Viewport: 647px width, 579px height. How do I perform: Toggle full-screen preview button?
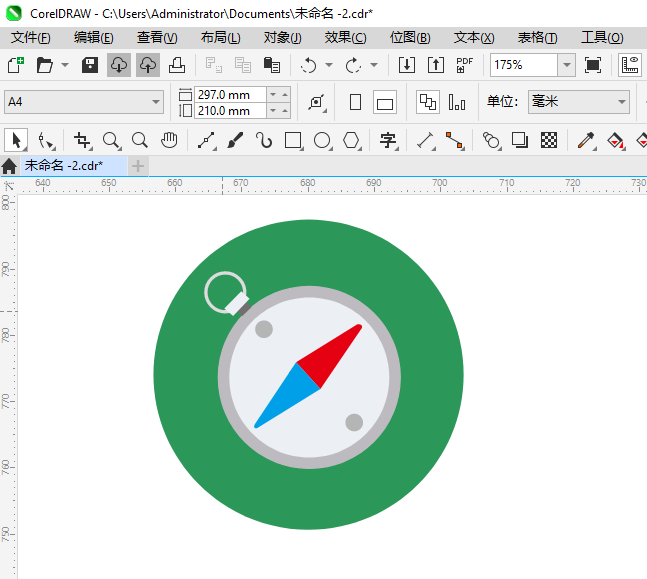coord(593,65)
